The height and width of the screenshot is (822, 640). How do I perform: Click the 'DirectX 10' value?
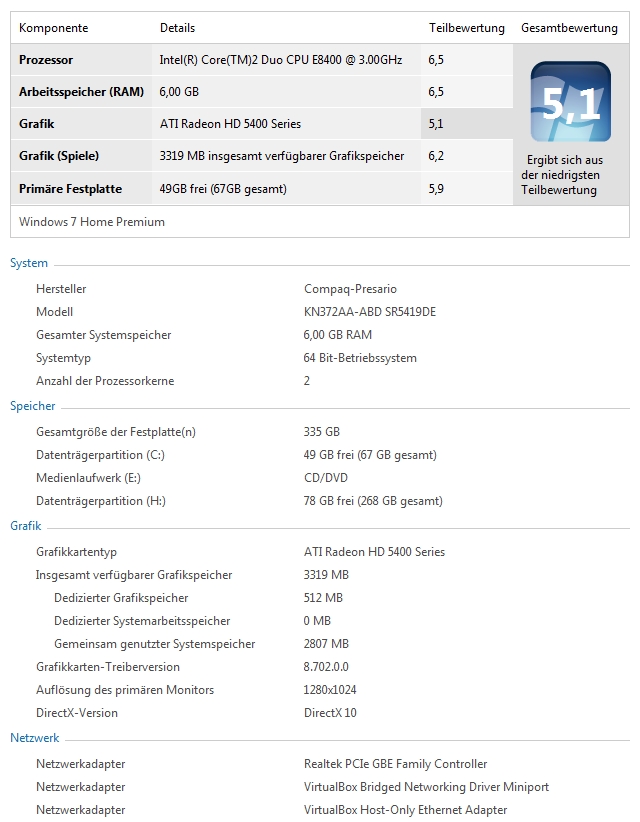330,713
